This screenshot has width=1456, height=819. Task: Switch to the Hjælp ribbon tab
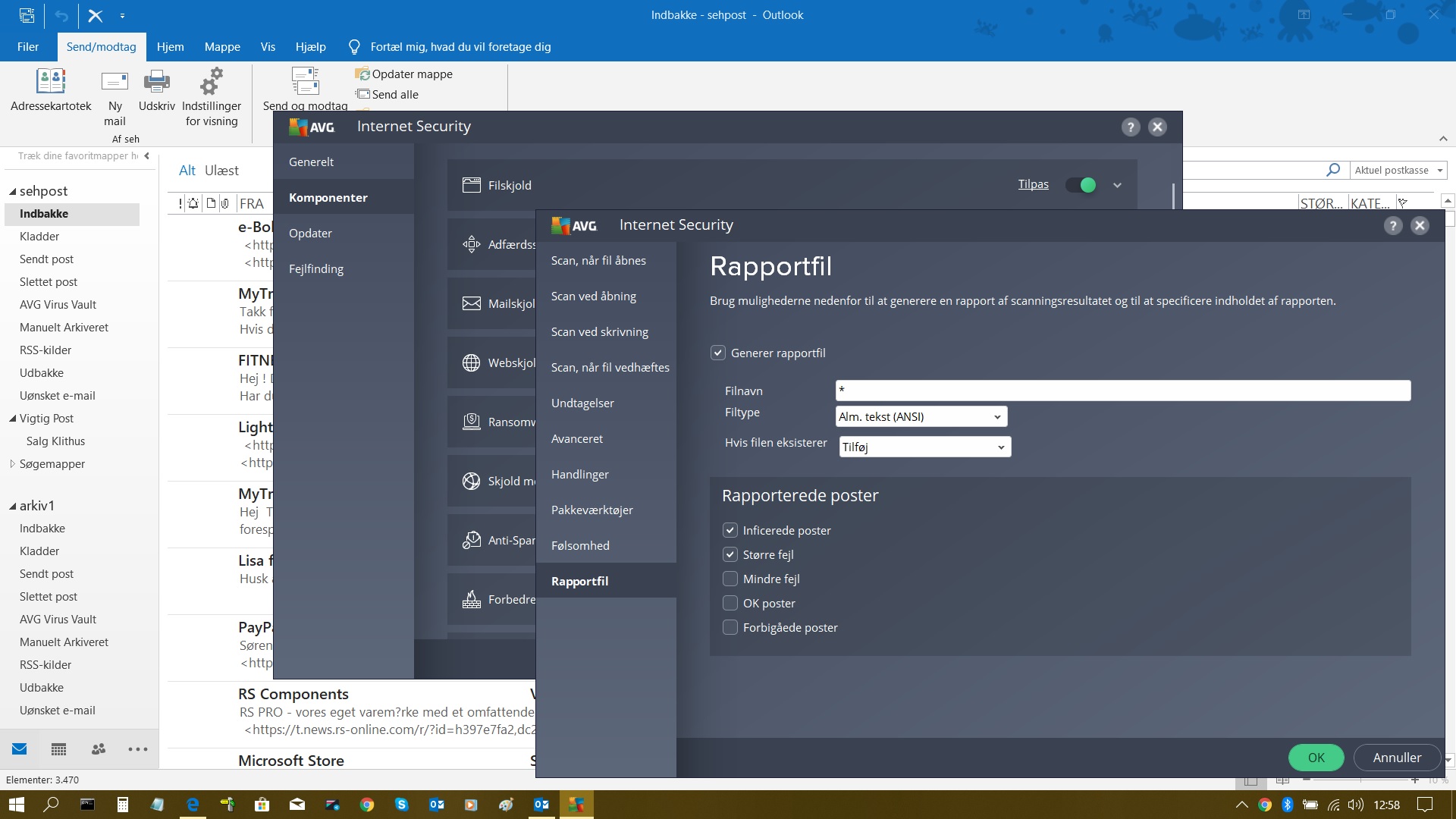tap(310, 46)
